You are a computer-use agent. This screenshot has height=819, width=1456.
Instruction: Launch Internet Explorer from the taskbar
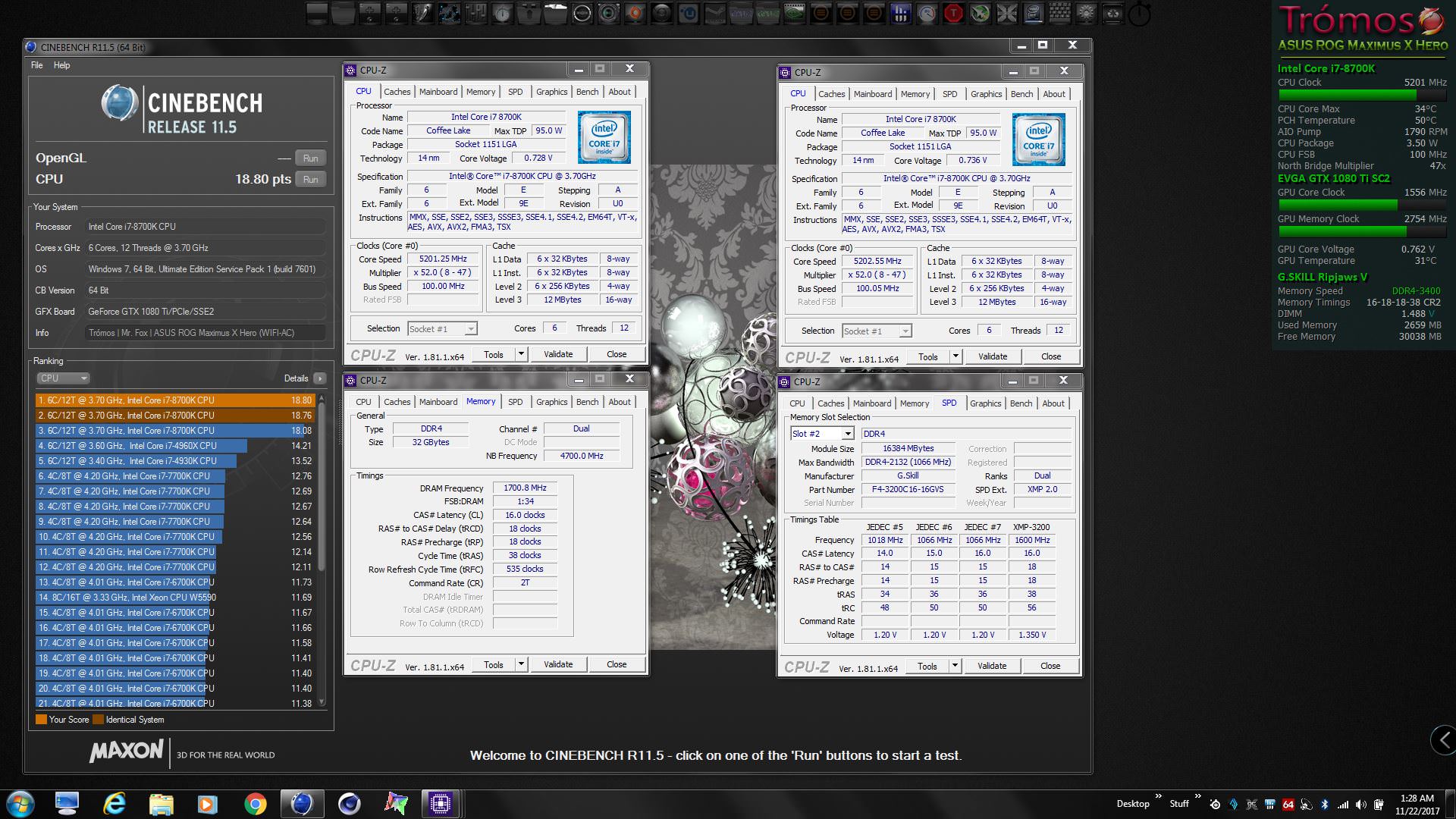point(115,804)
